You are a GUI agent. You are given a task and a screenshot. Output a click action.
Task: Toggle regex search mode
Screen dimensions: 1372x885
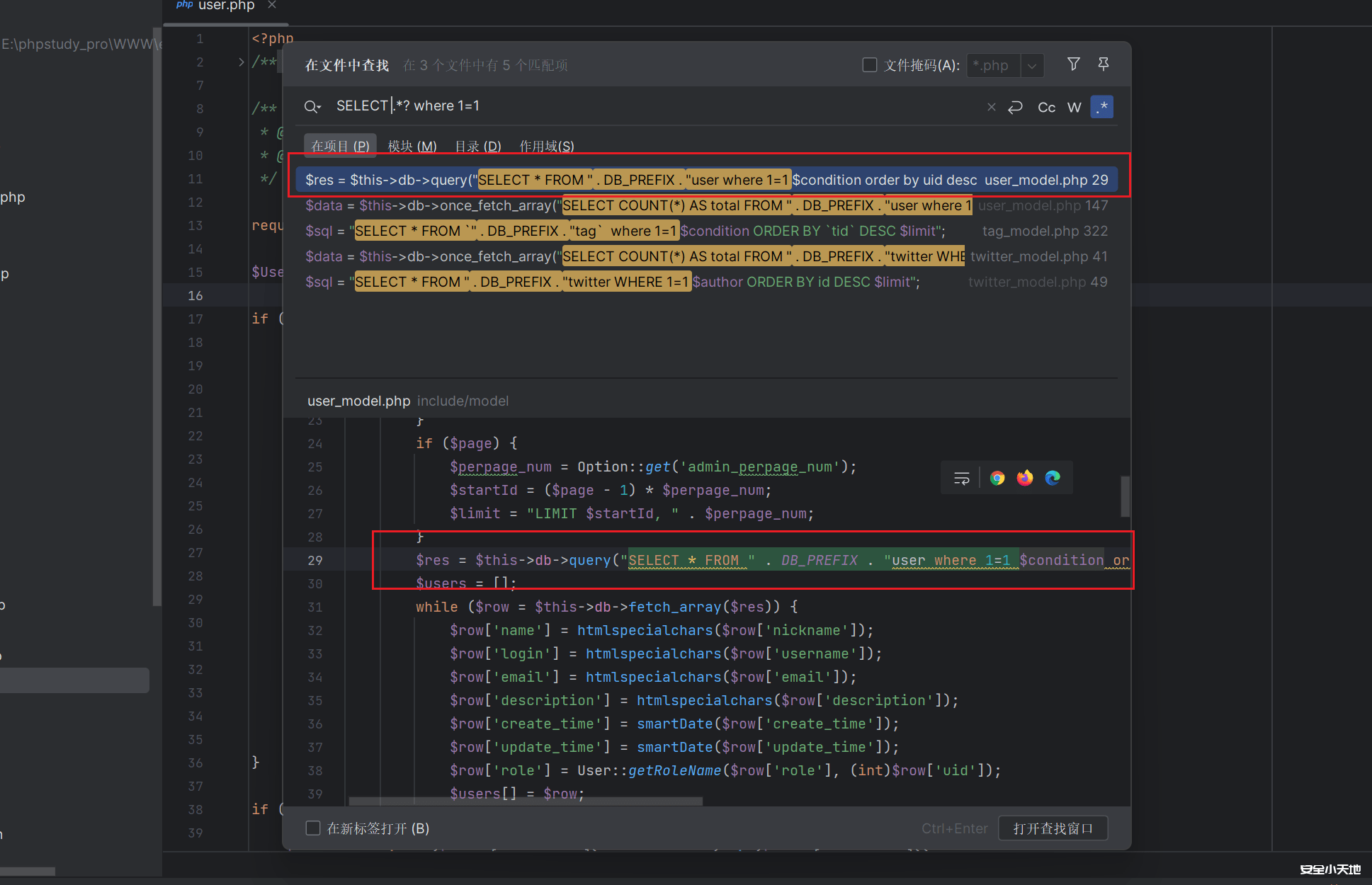[x=1101, y=107]
